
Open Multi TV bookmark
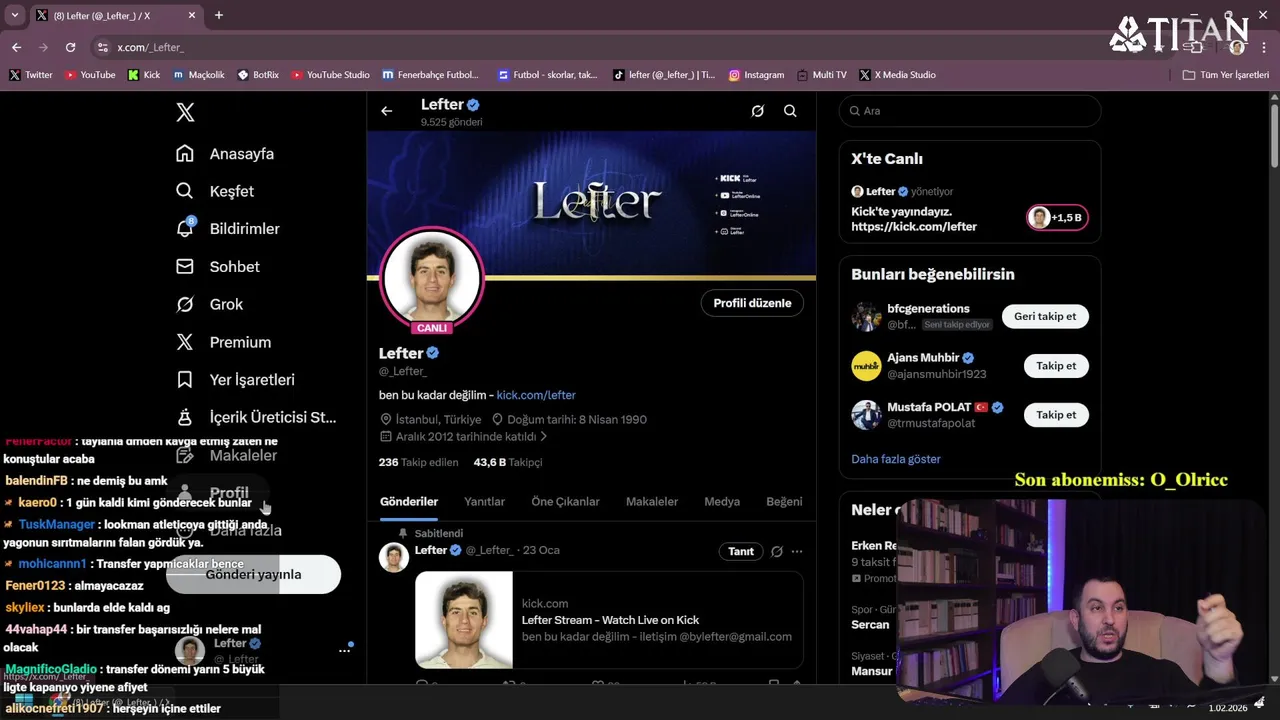pyautogui.click(x=822, y=75)
